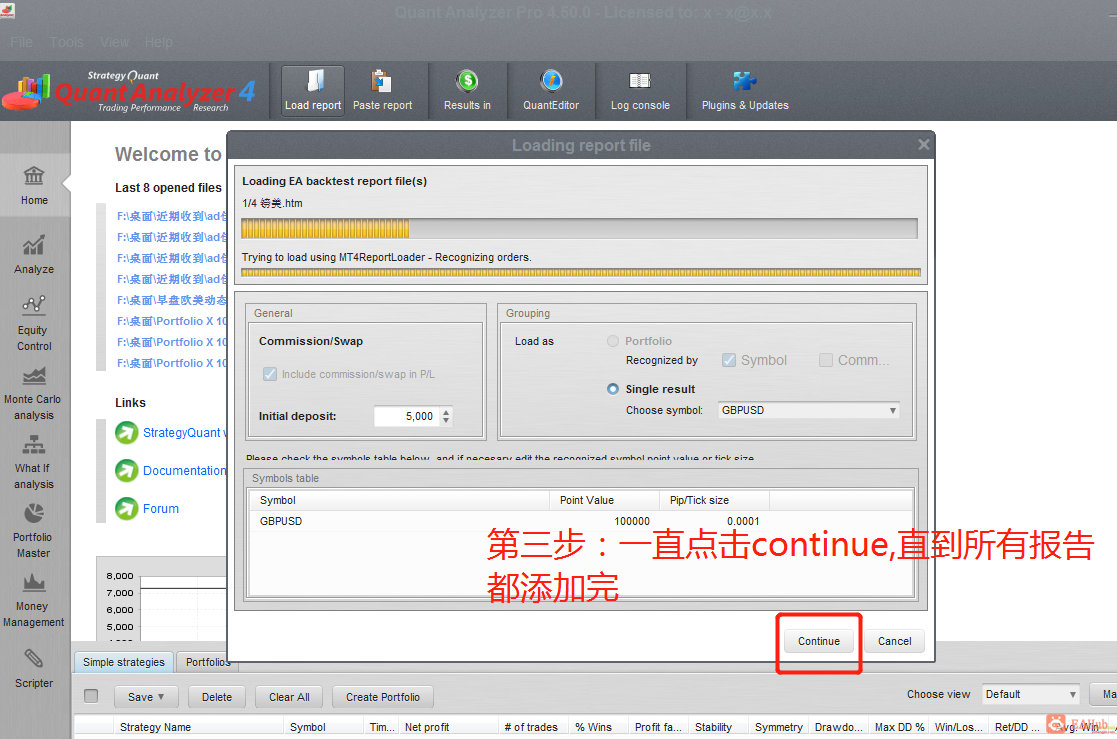Click the Pip/Tick size column header
The width and height of the screenshot is (1117, 739).
point(714,500)
